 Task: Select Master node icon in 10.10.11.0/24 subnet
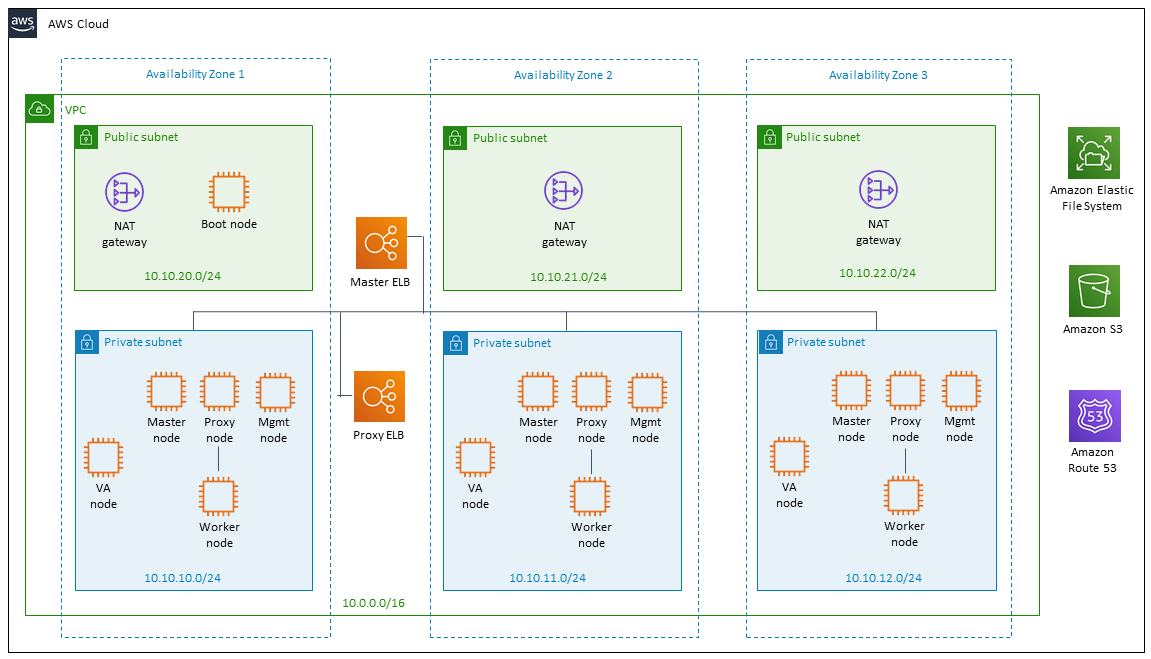pos(538,391)
